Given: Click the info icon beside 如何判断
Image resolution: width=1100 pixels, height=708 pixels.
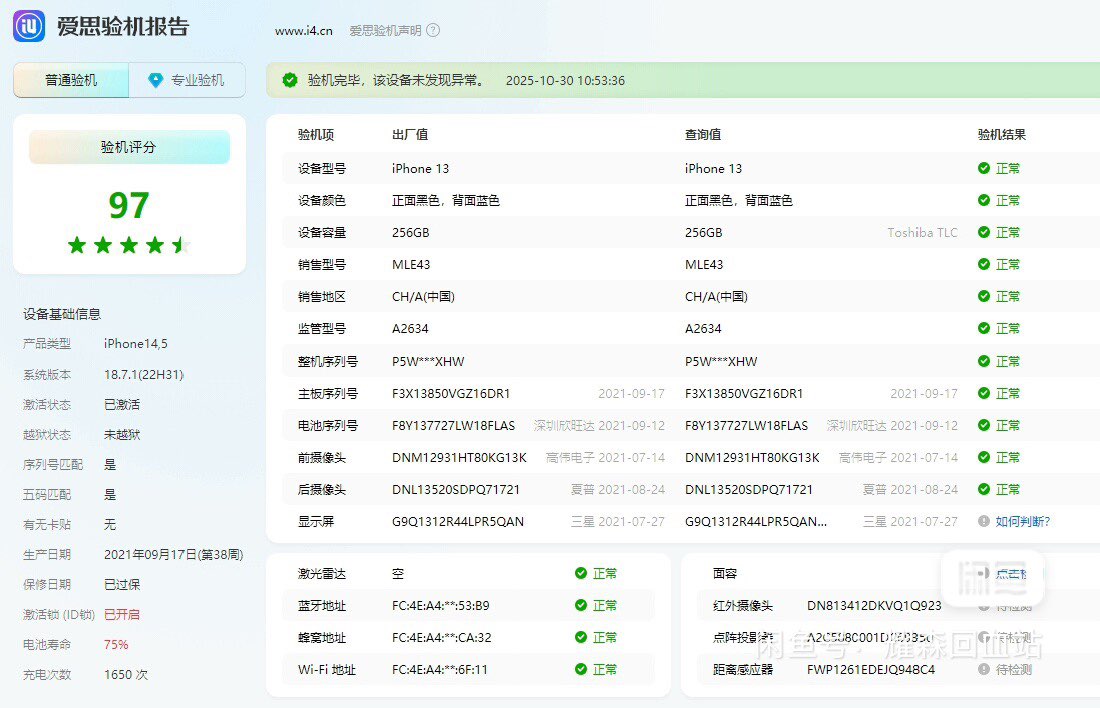Looking at the screenshot, I should click(984, 521).
